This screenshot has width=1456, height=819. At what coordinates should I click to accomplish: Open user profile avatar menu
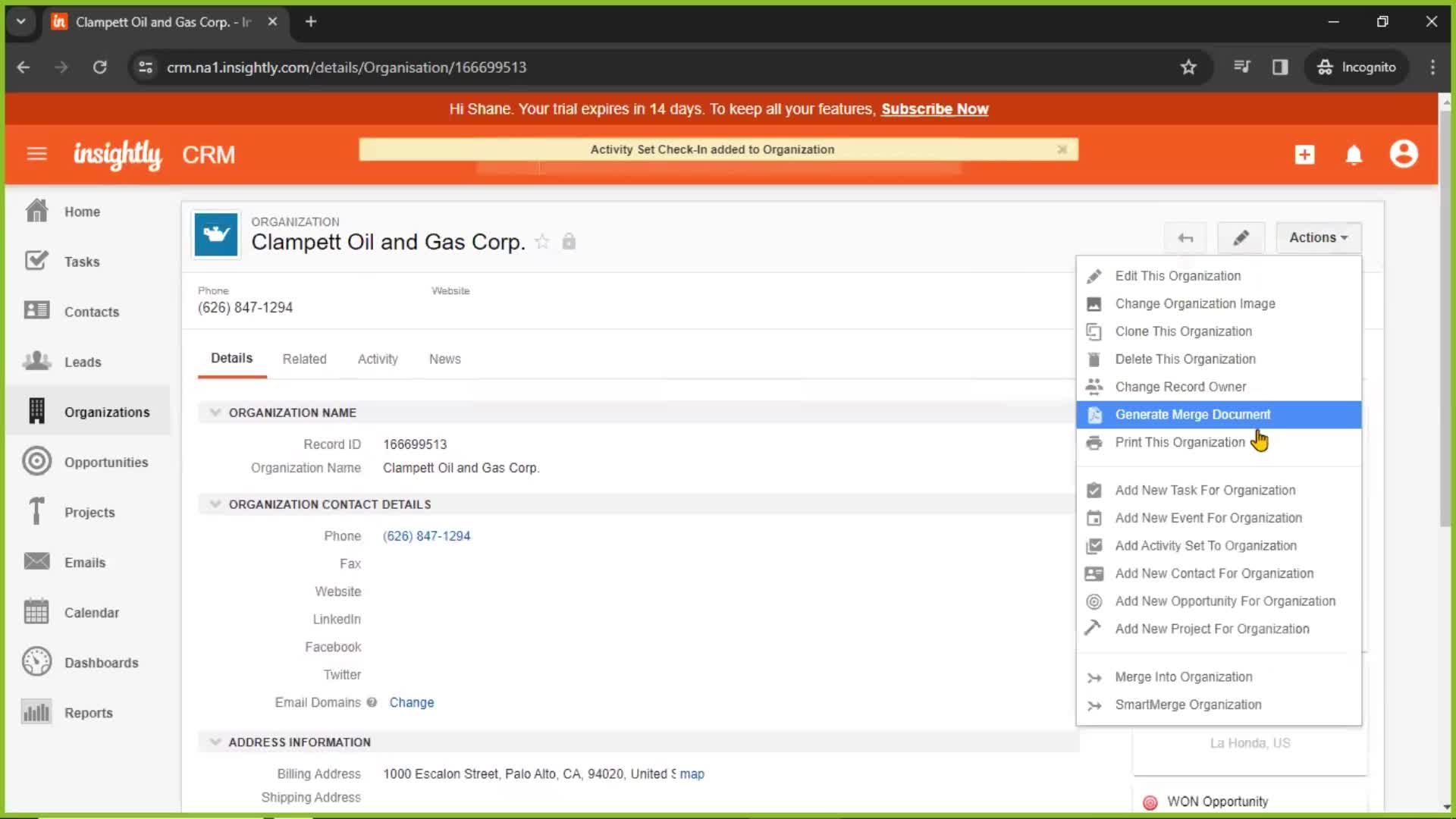click(x=1404, y=154)
